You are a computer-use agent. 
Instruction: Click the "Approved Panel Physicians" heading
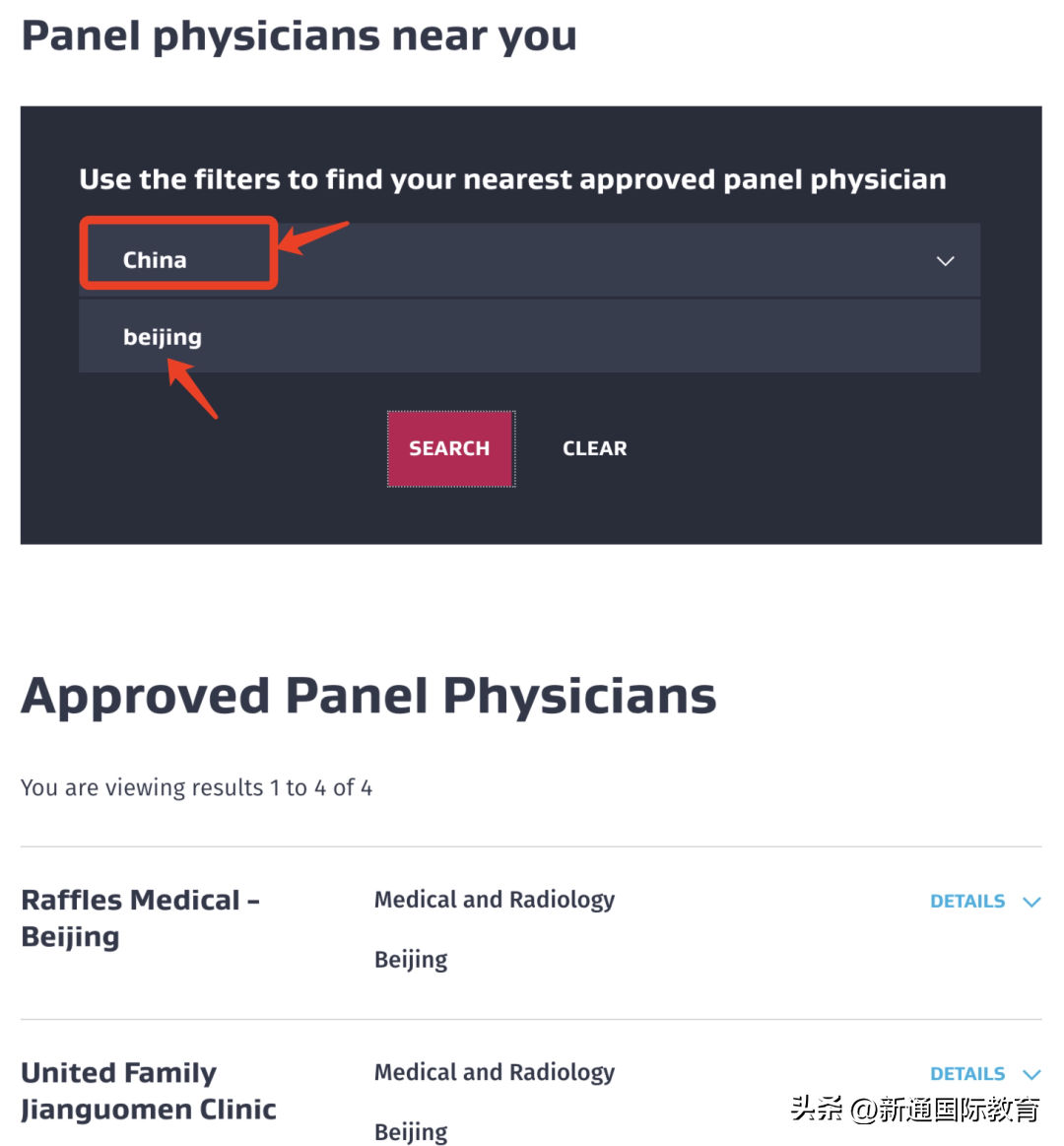(x=368, y=696)
